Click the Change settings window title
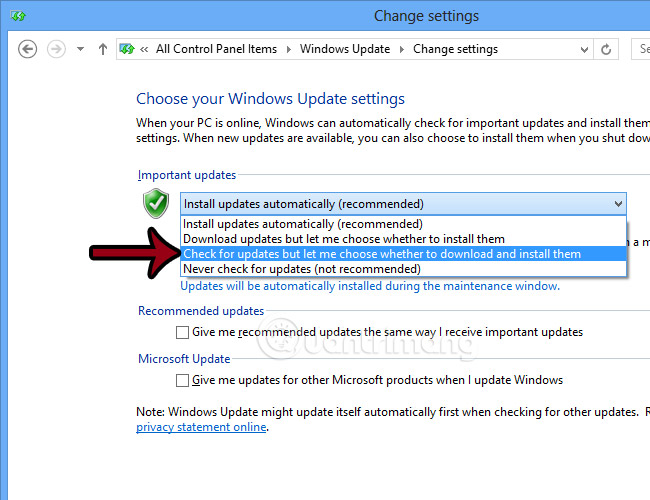 [x=426, y=16]
